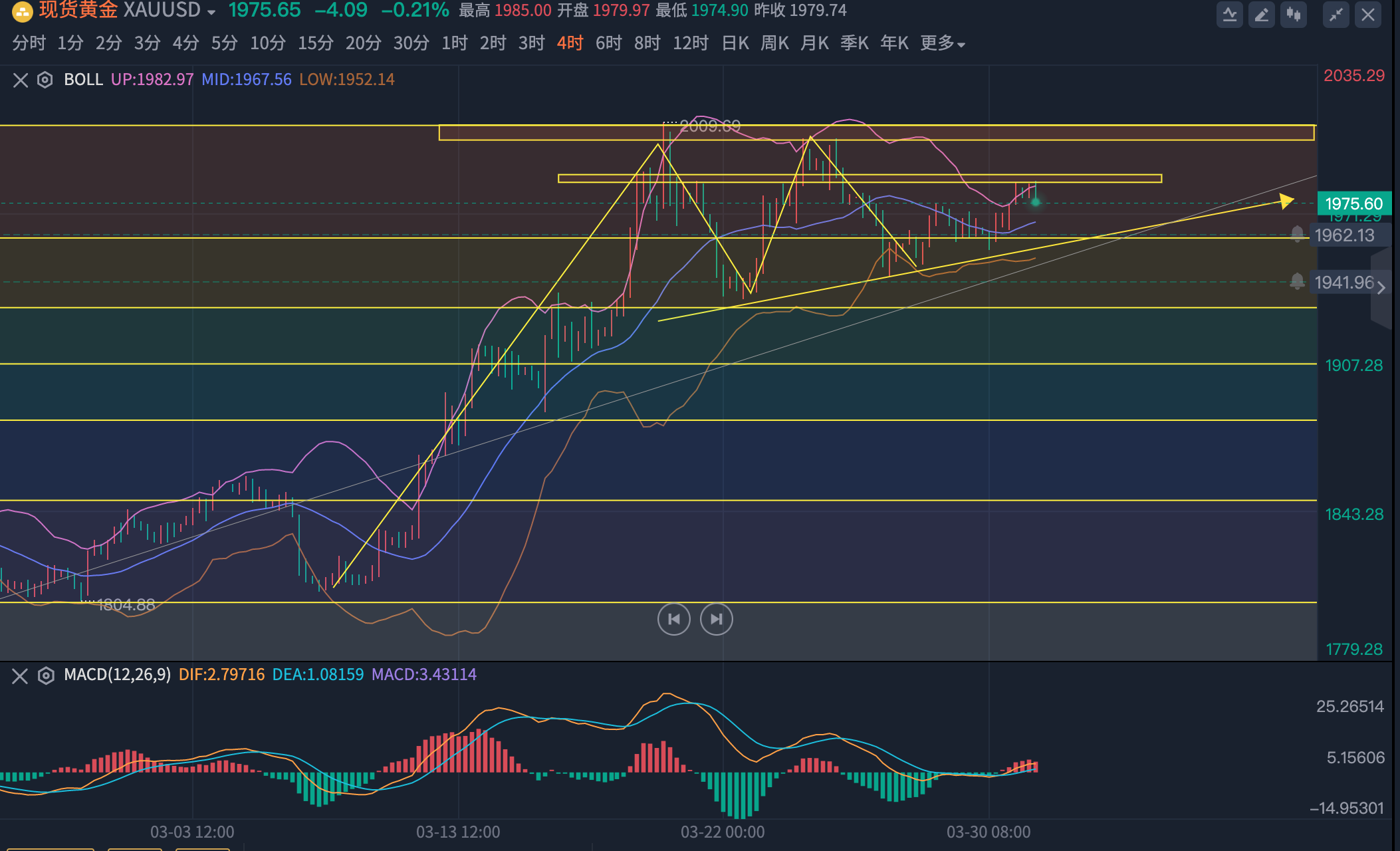Image resolution: width=1400 pixels, height=851 pixels.
Task: Open the indicators icon in top toolbar
Action: pos(1229,15)
